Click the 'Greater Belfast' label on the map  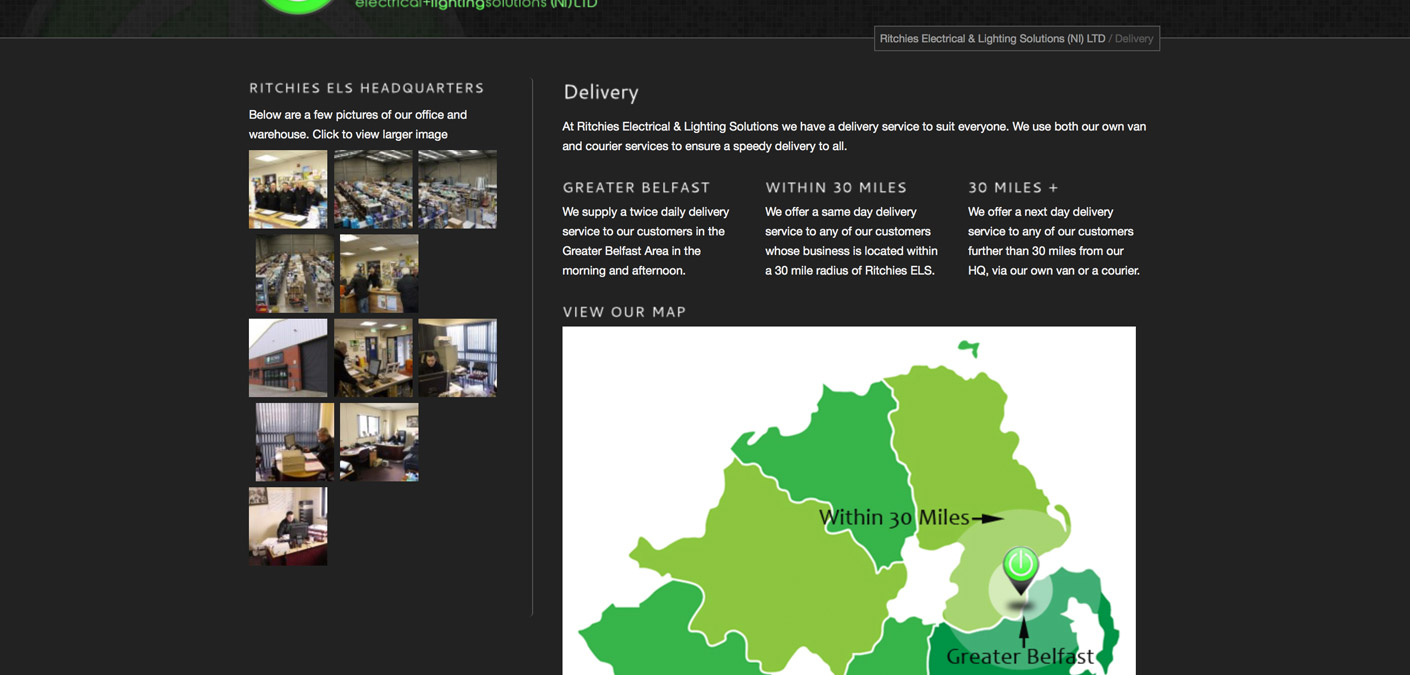pos(1020,657)
